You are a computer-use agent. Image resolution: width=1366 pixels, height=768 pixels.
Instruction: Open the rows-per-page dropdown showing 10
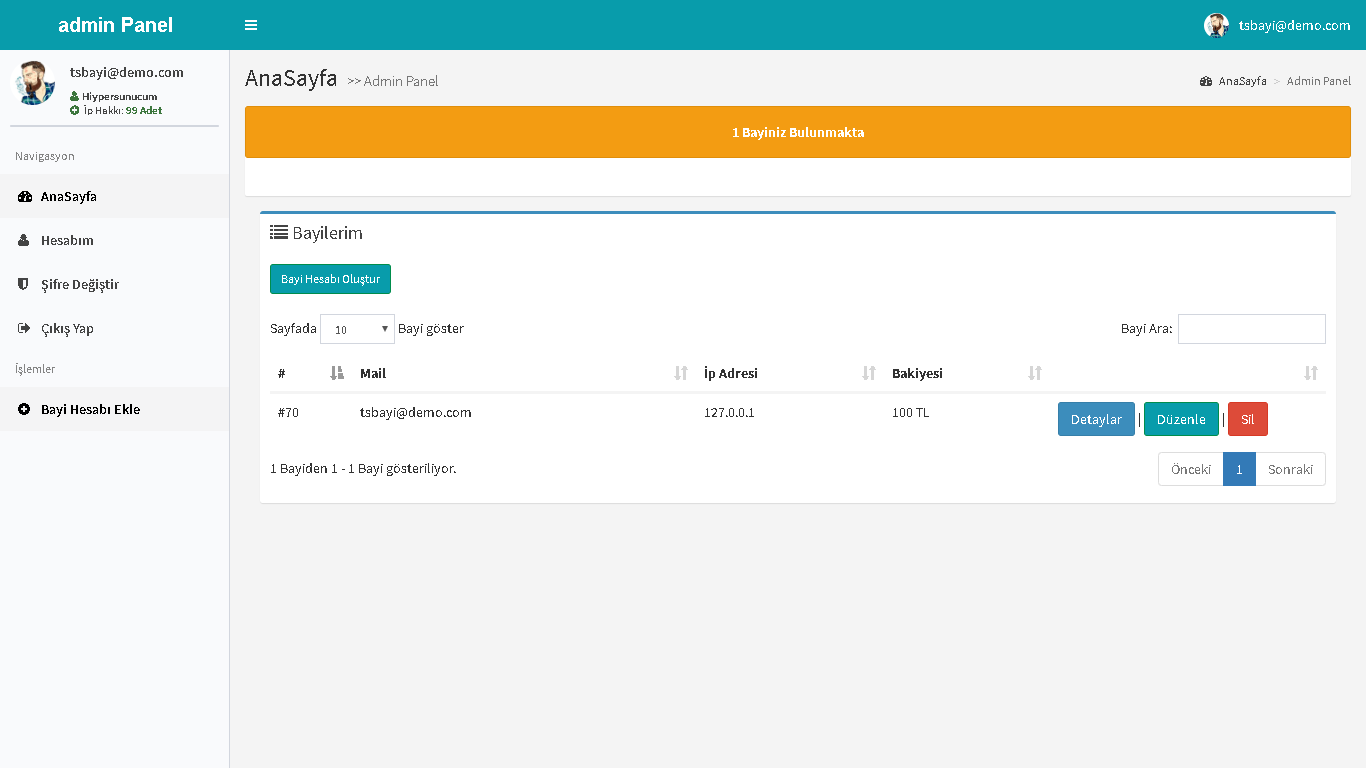(357, 329)
